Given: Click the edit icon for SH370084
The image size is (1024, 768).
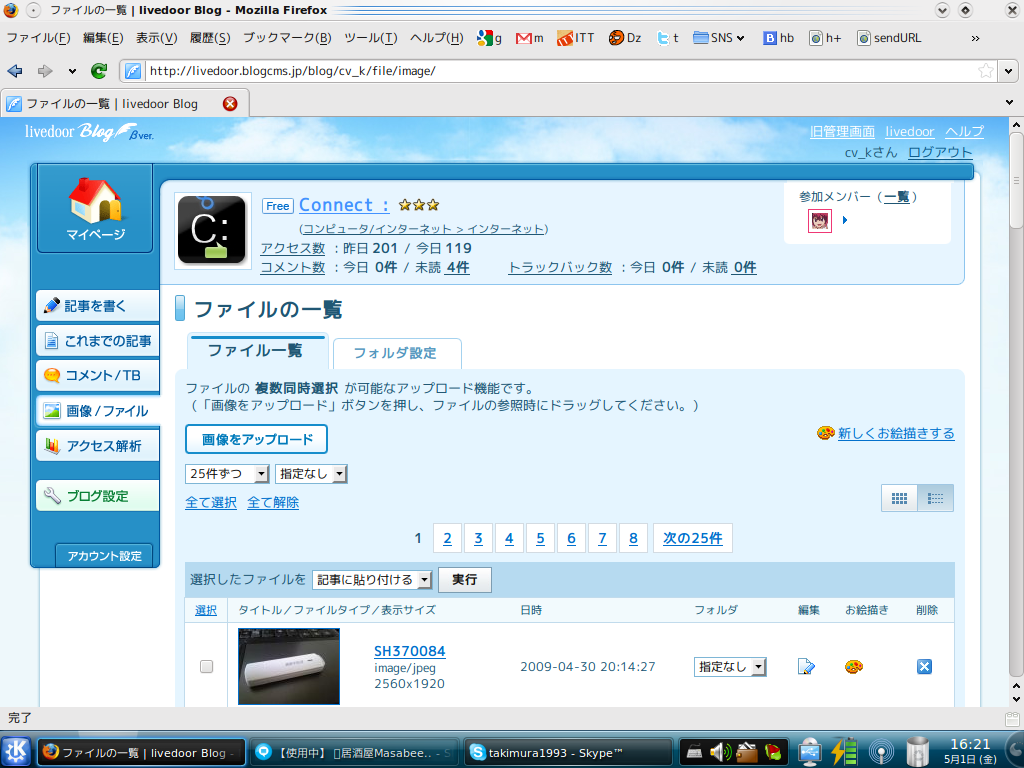Looking at the screenshot, I should coord(807,666).
